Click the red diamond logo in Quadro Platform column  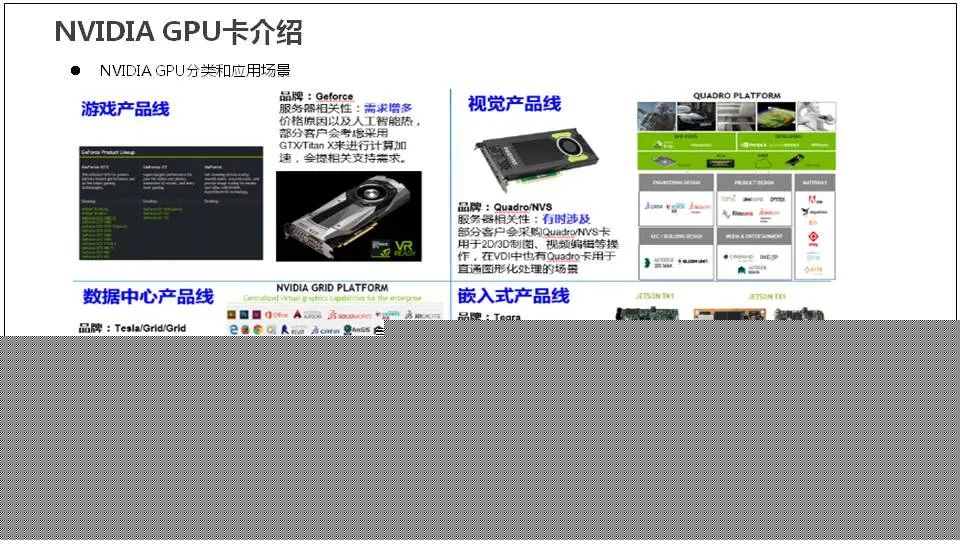[813, 237]
